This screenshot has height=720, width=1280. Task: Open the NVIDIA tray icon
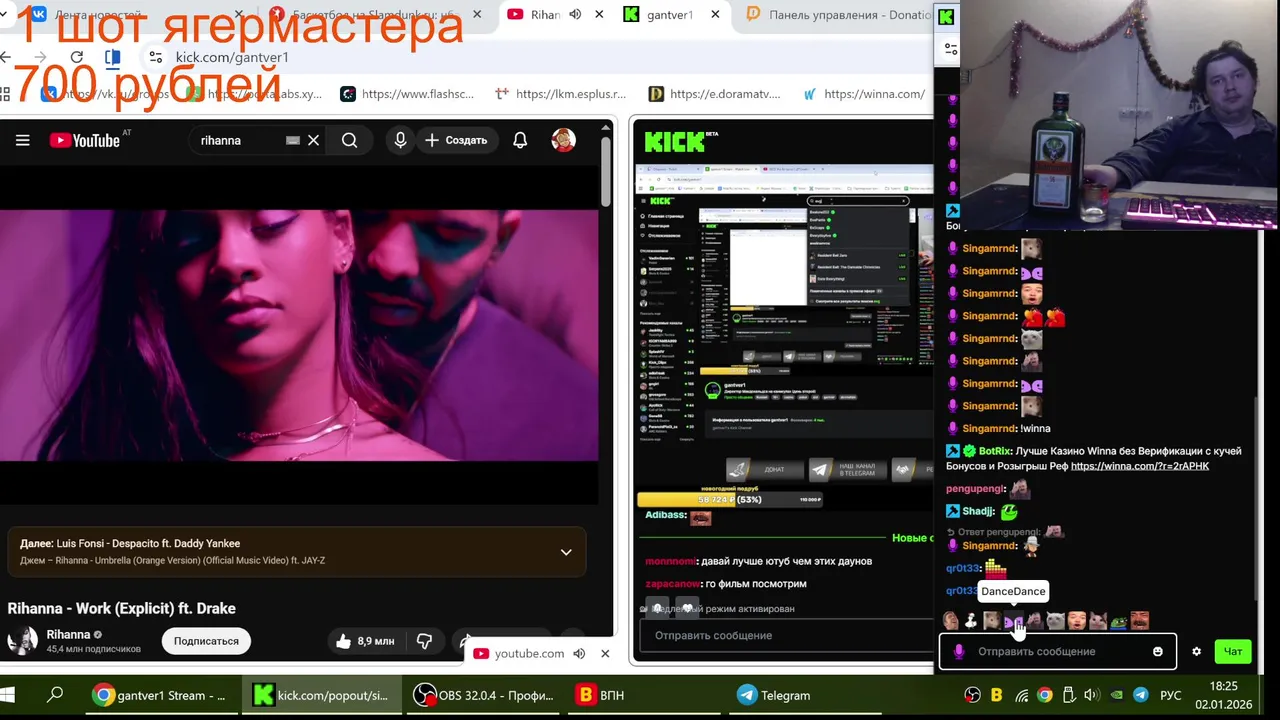[1116, 695]
